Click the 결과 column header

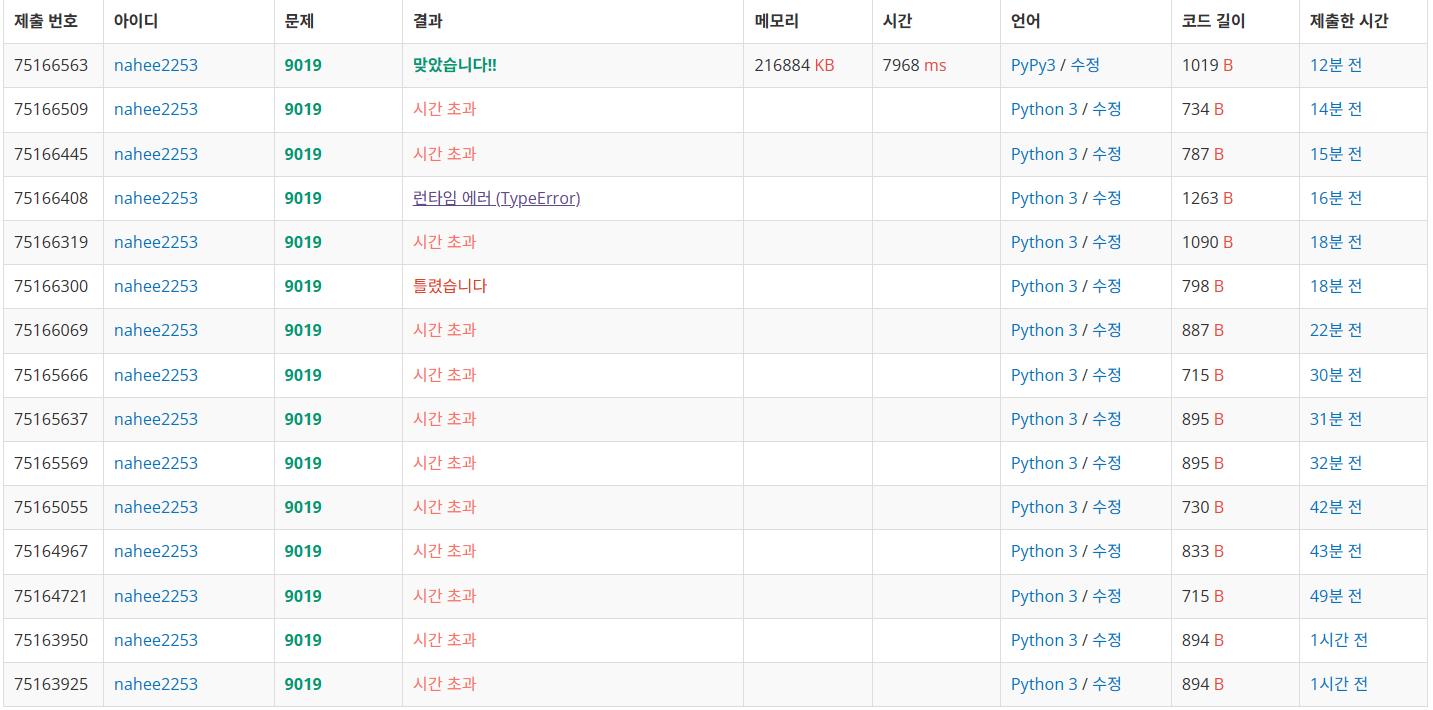pyautogui.click(x=428, y=21)
